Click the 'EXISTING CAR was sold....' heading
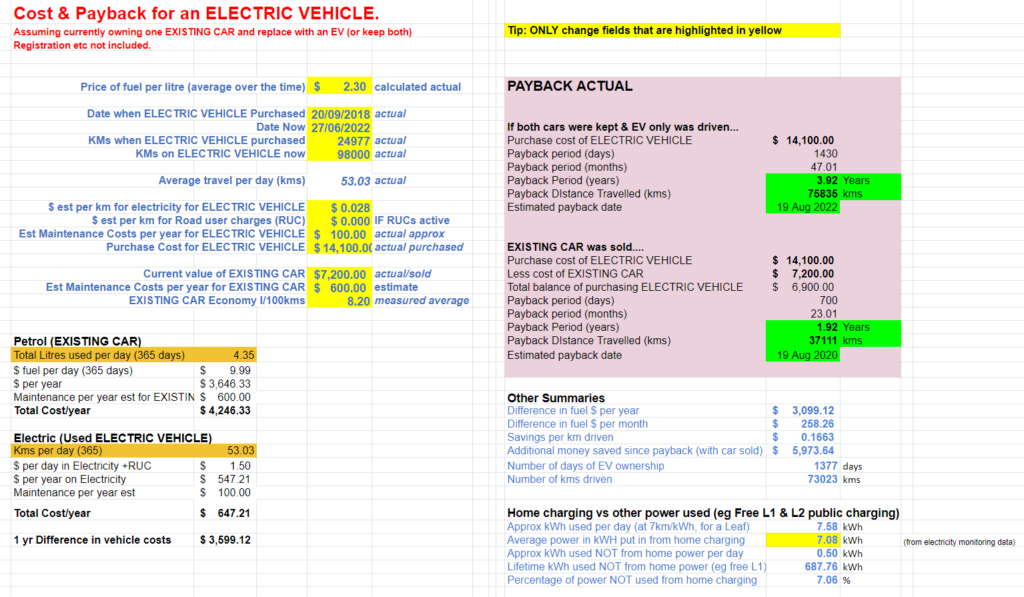Screen dimensions: 1024x597 pos(575,248)
